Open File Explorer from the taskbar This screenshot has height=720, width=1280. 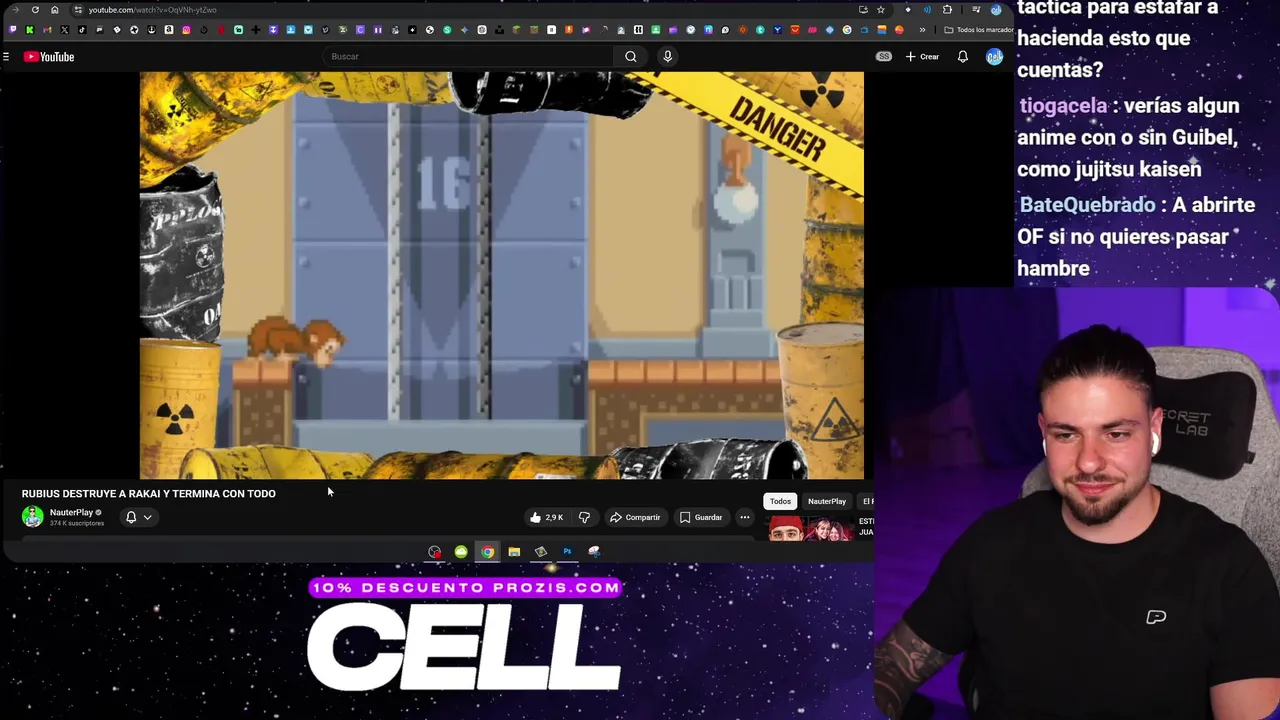514,552
